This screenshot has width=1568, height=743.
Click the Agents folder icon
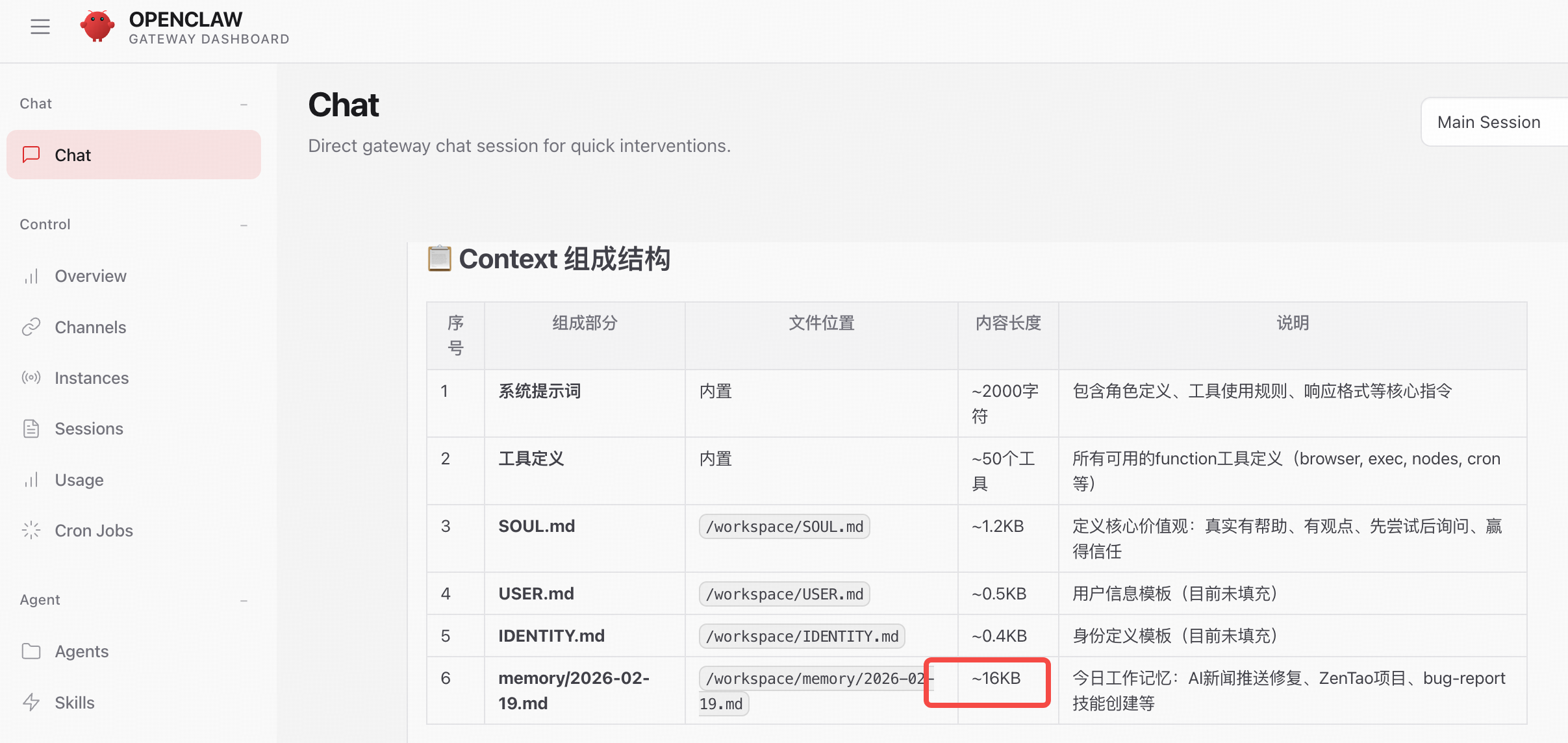tap(31, 651)
